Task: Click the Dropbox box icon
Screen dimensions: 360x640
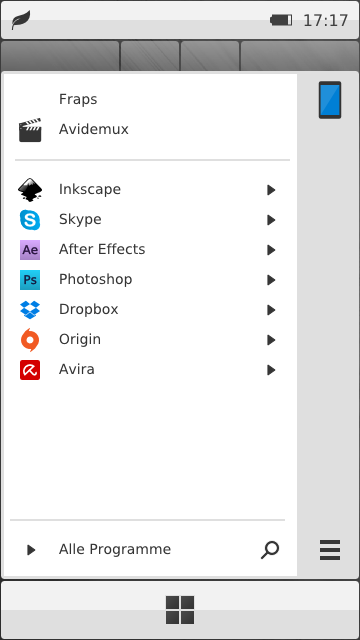Action: [30, 310]
